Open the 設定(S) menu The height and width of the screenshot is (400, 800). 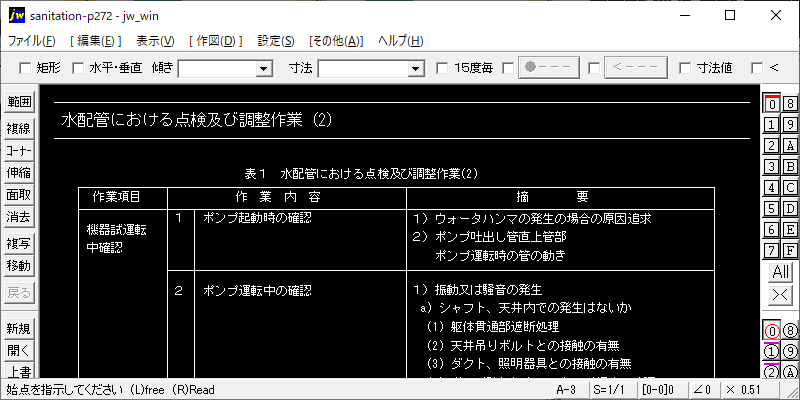276,41
